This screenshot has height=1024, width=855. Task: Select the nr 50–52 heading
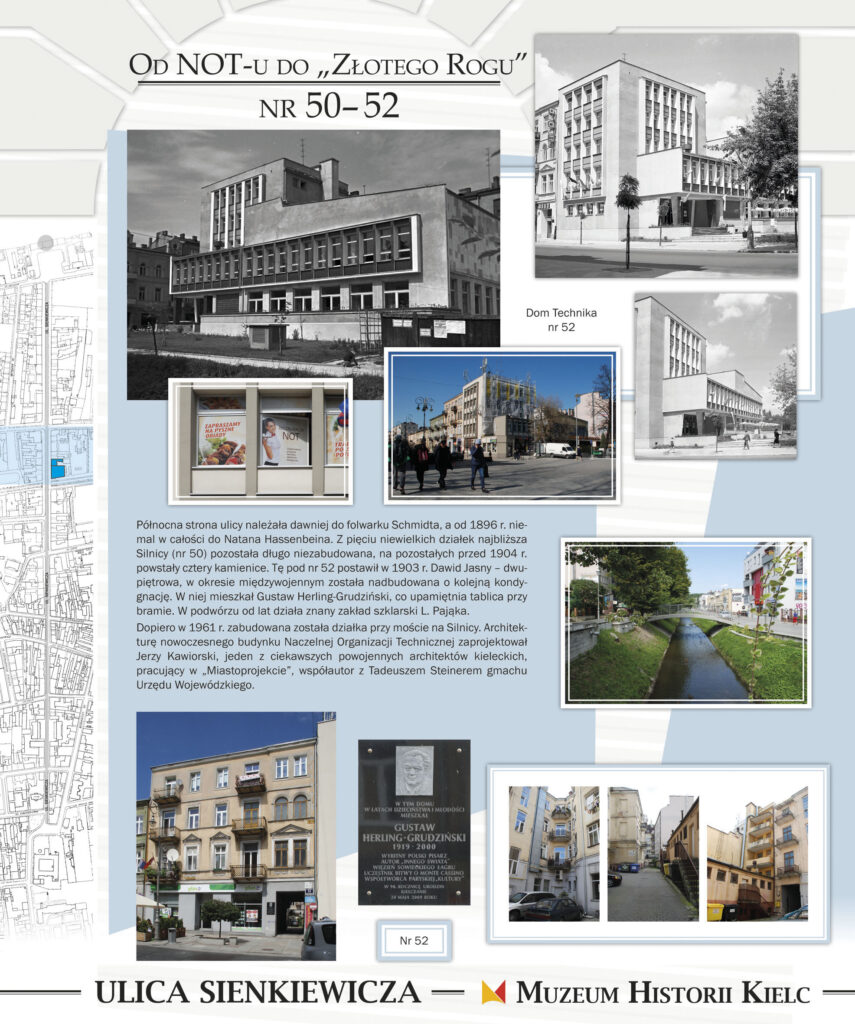coord(329,106)
